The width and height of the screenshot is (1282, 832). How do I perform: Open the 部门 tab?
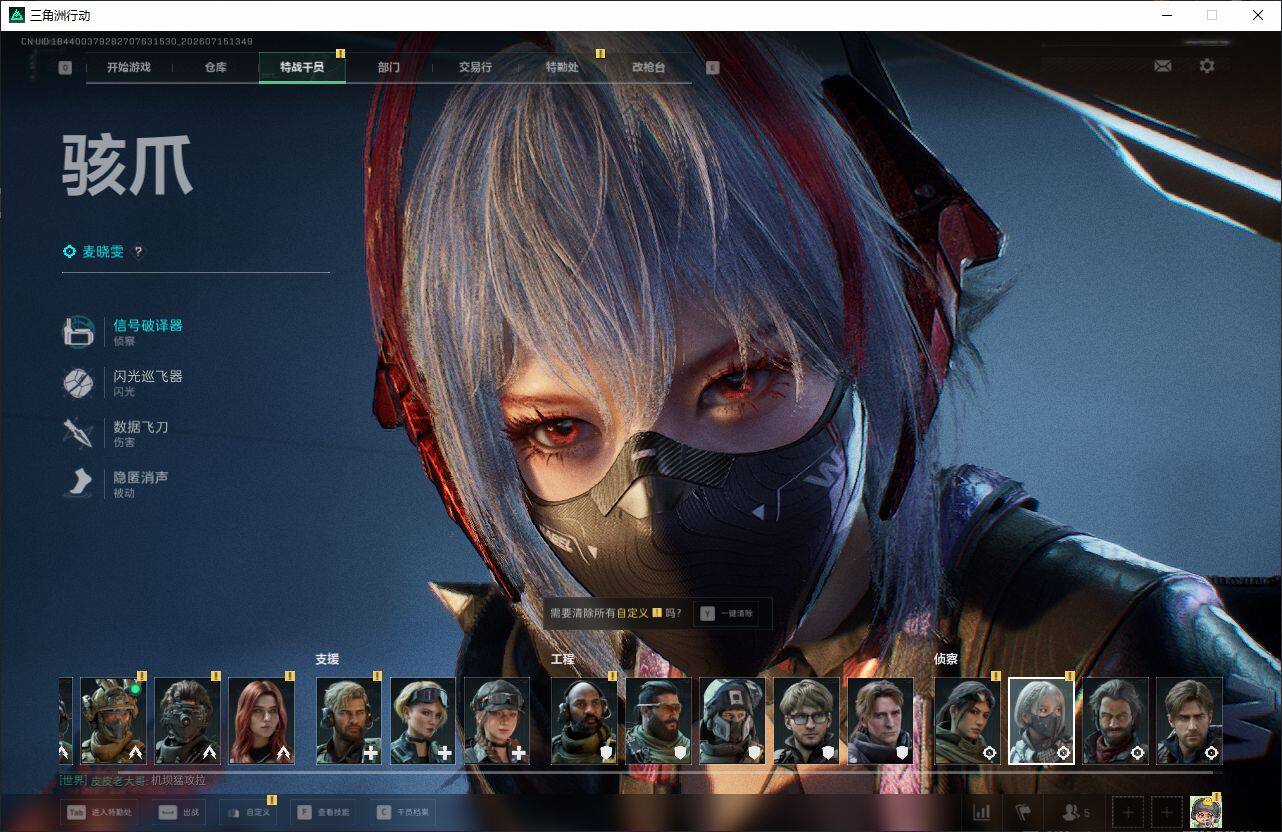(389, 67)
